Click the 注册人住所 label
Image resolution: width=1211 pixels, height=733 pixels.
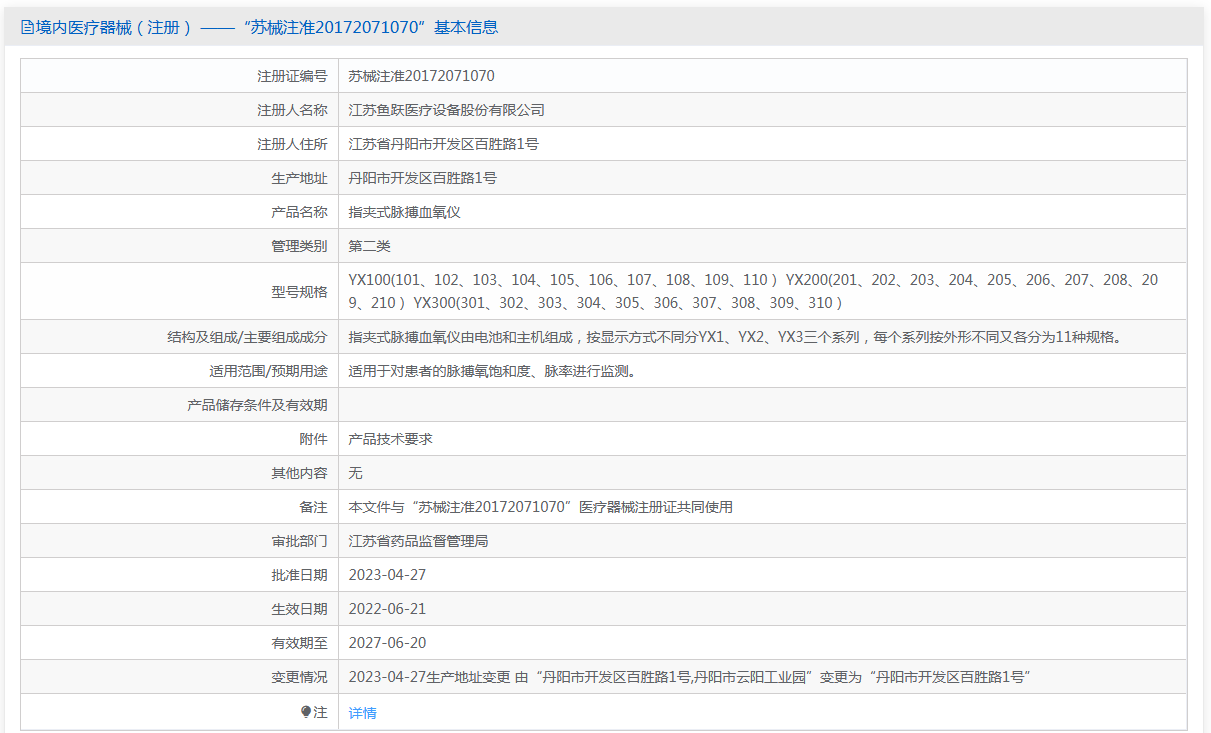(x=292, y=144)
